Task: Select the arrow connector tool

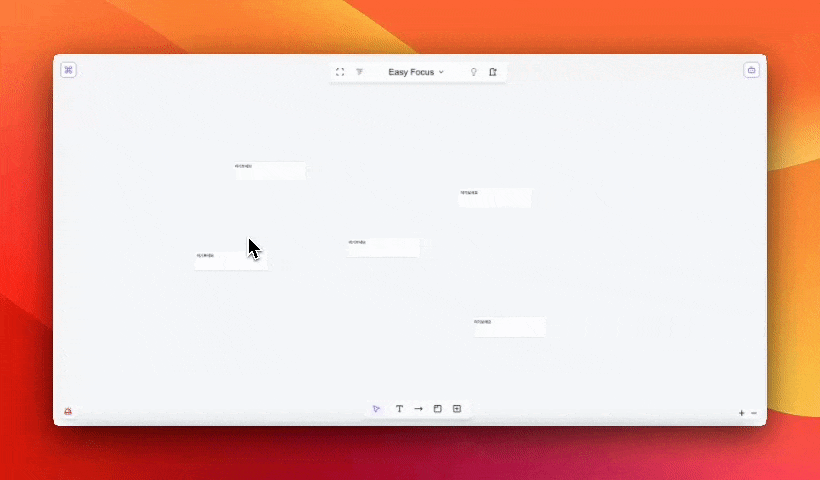Action: coord(418,409)
